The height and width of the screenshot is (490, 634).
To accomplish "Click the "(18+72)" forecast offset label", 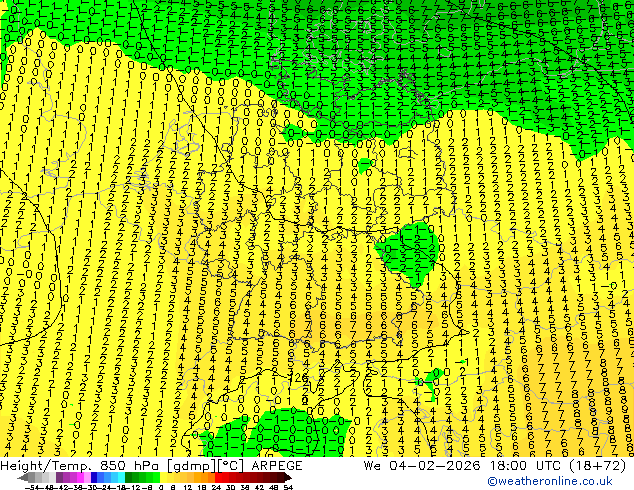I will click(x=598, y=466).
